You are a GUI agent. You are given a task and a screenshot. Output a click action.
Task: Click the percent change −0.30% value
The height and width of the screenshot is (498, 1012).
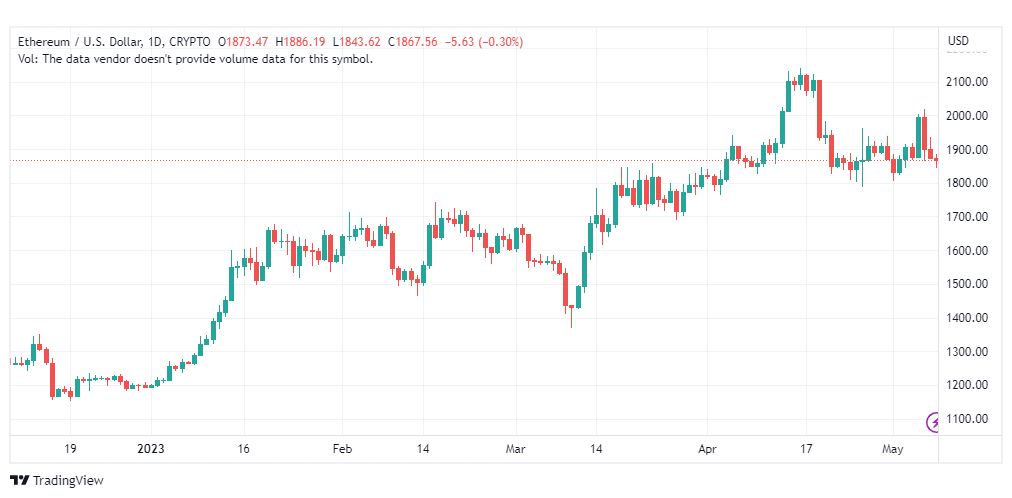point(500,43)
